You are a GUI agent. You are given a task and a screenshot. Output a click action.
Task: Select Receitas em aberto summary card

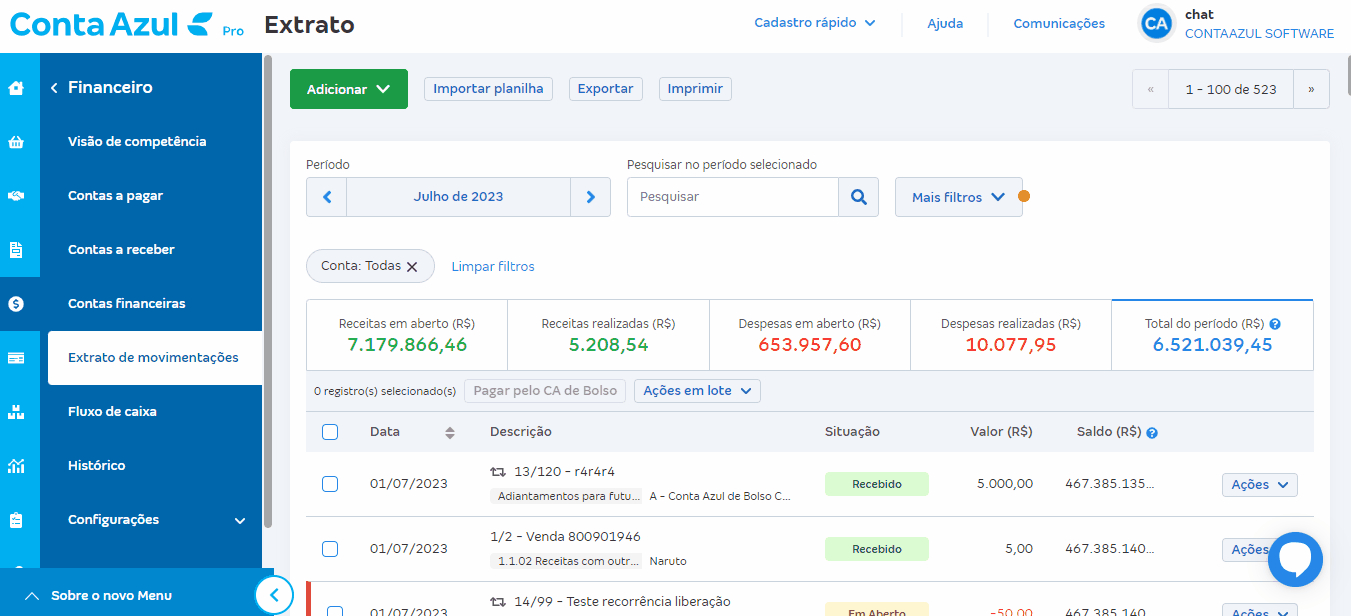point(407,335)
